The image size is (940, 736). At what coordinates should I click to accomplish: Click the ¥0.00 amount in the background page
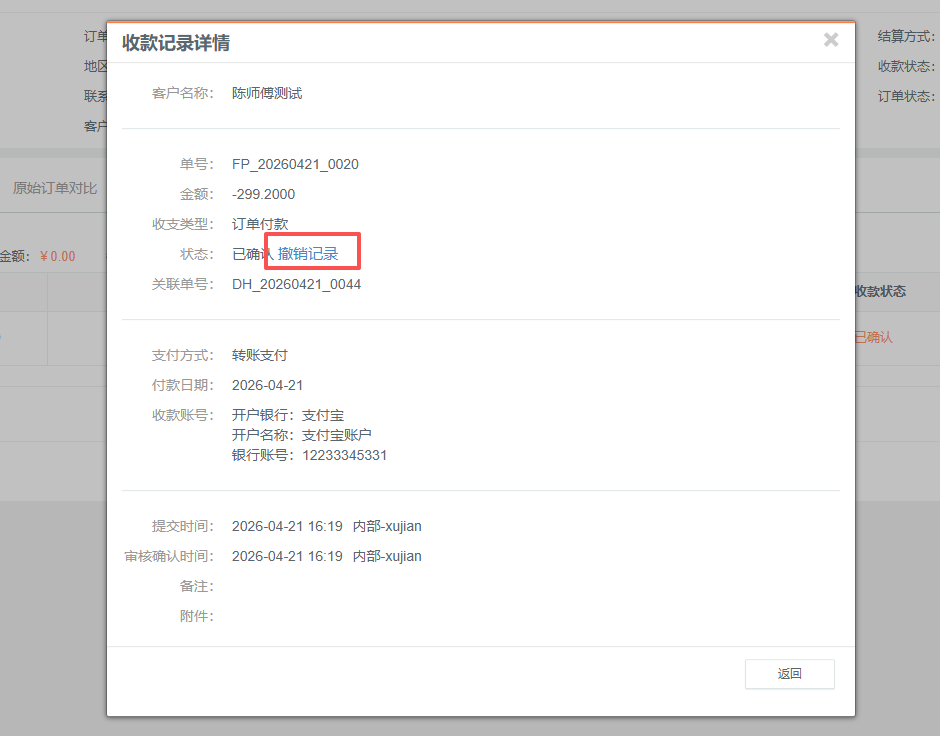click(x=58, y=257)
